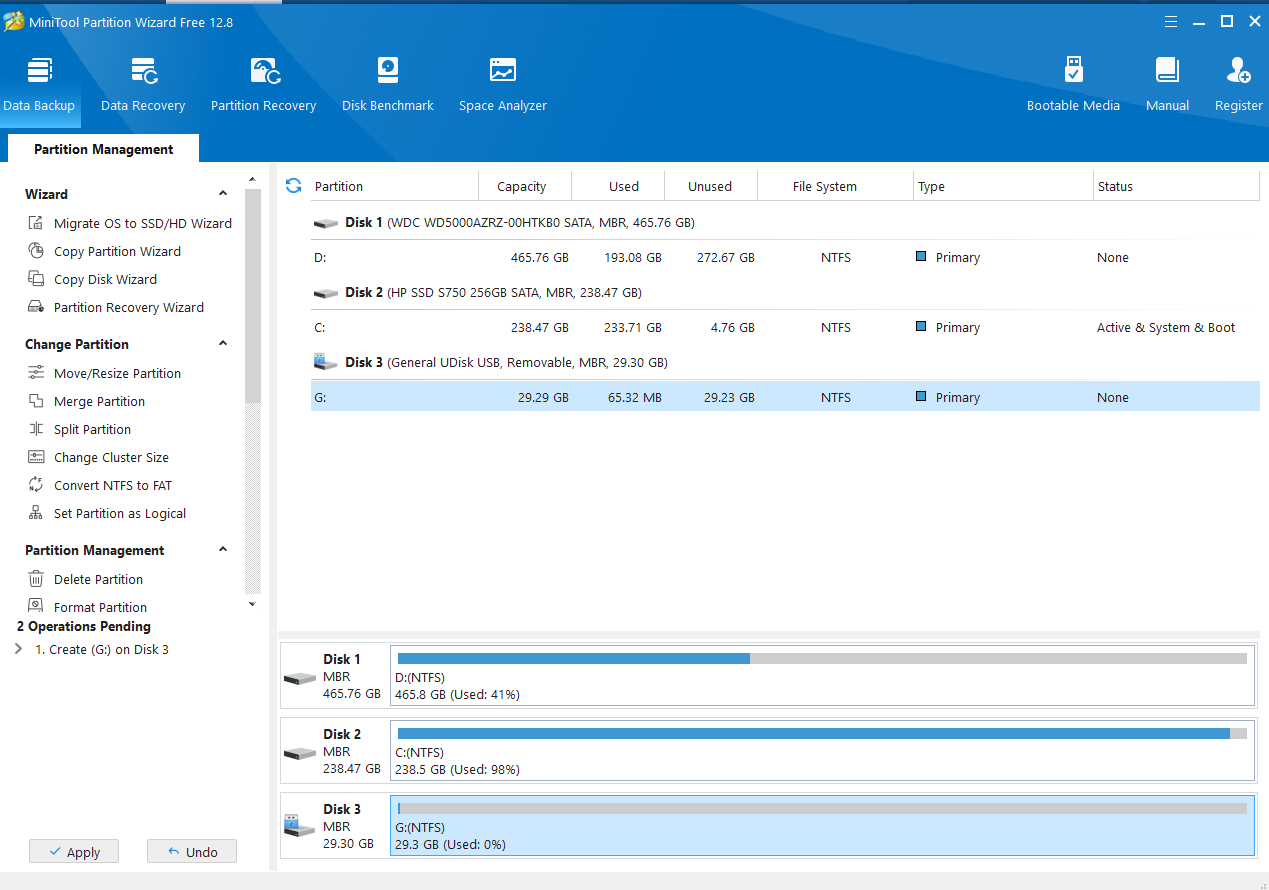This screenshot has height=890, width=1269.
Task: Click Migrate OS to SSD/HD Wizard
Action: (x=142, y=223)
